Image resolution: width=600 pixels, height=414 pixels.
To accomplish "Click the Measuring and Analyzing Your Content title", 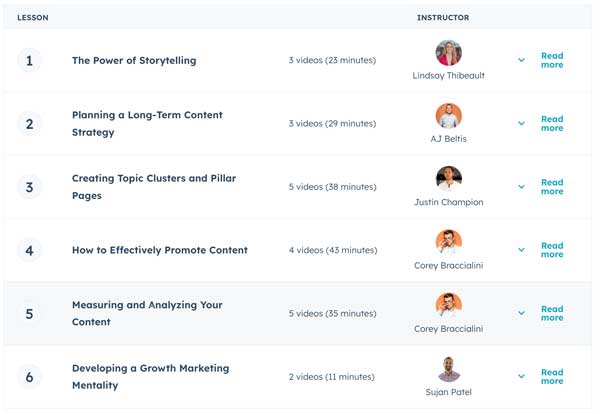I will tap(146, 313).
